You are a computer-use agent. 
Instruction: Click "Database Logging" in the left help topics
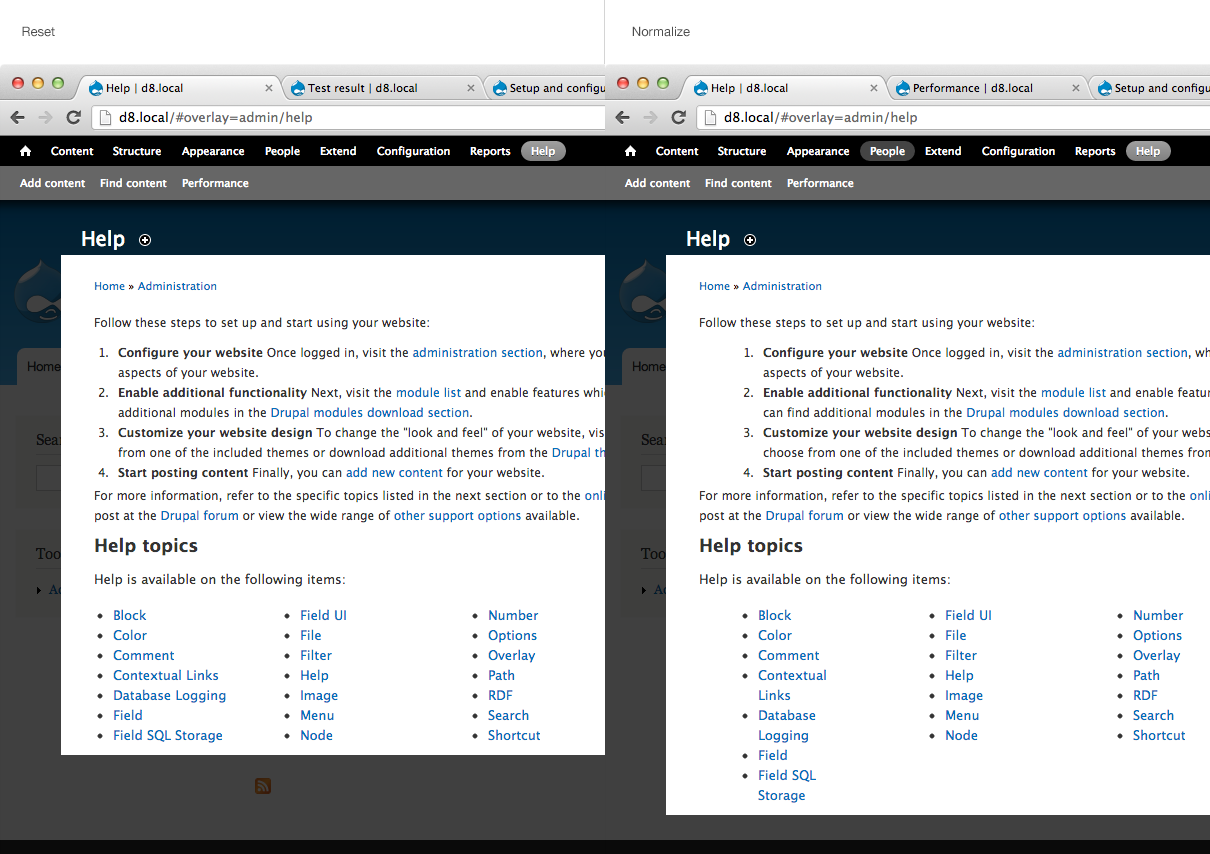pyautogui.click(x=169, y=696)
